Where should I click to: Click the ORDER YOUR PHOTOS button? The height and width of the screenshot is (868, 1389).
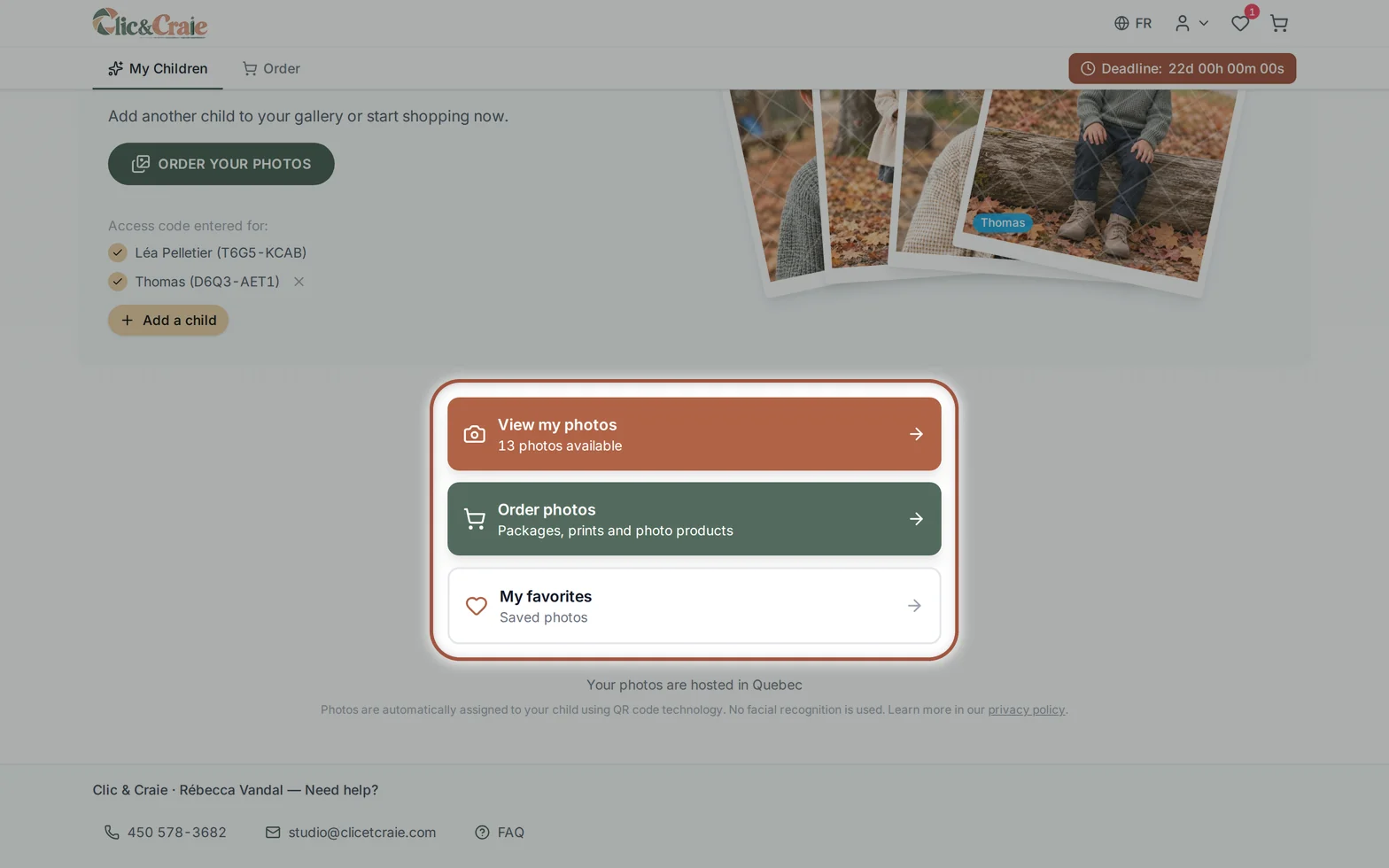click(221, 164)
